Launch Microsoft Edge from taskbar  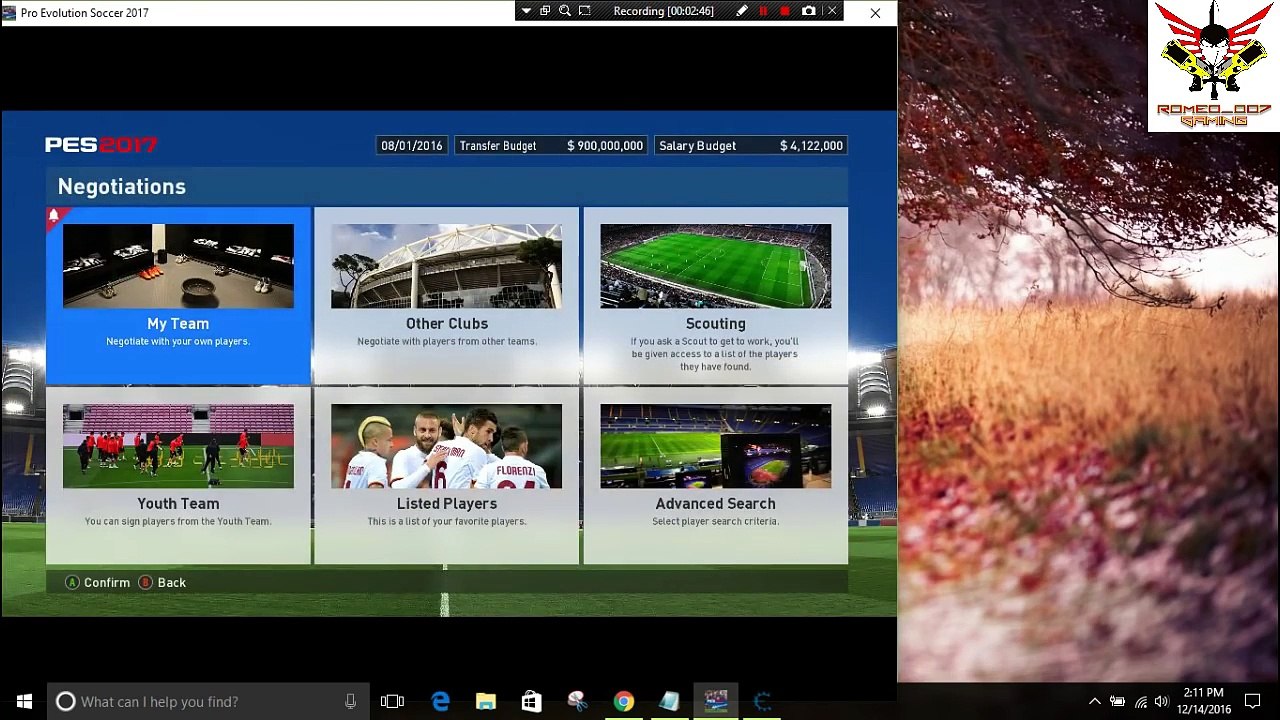(x=440, y=702)
